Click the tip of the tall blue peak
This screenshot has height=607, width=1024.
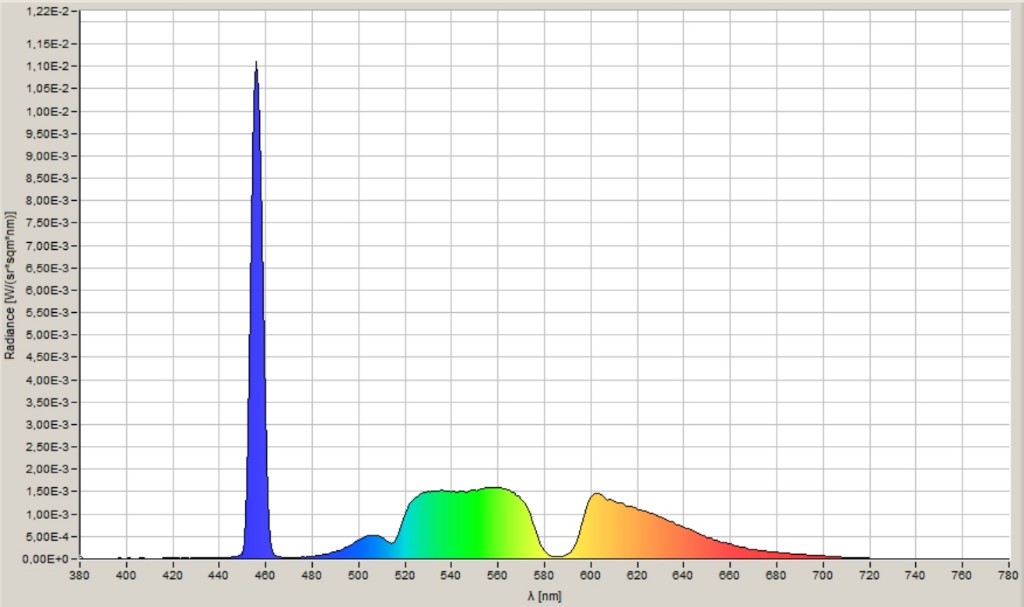(256, 65)
